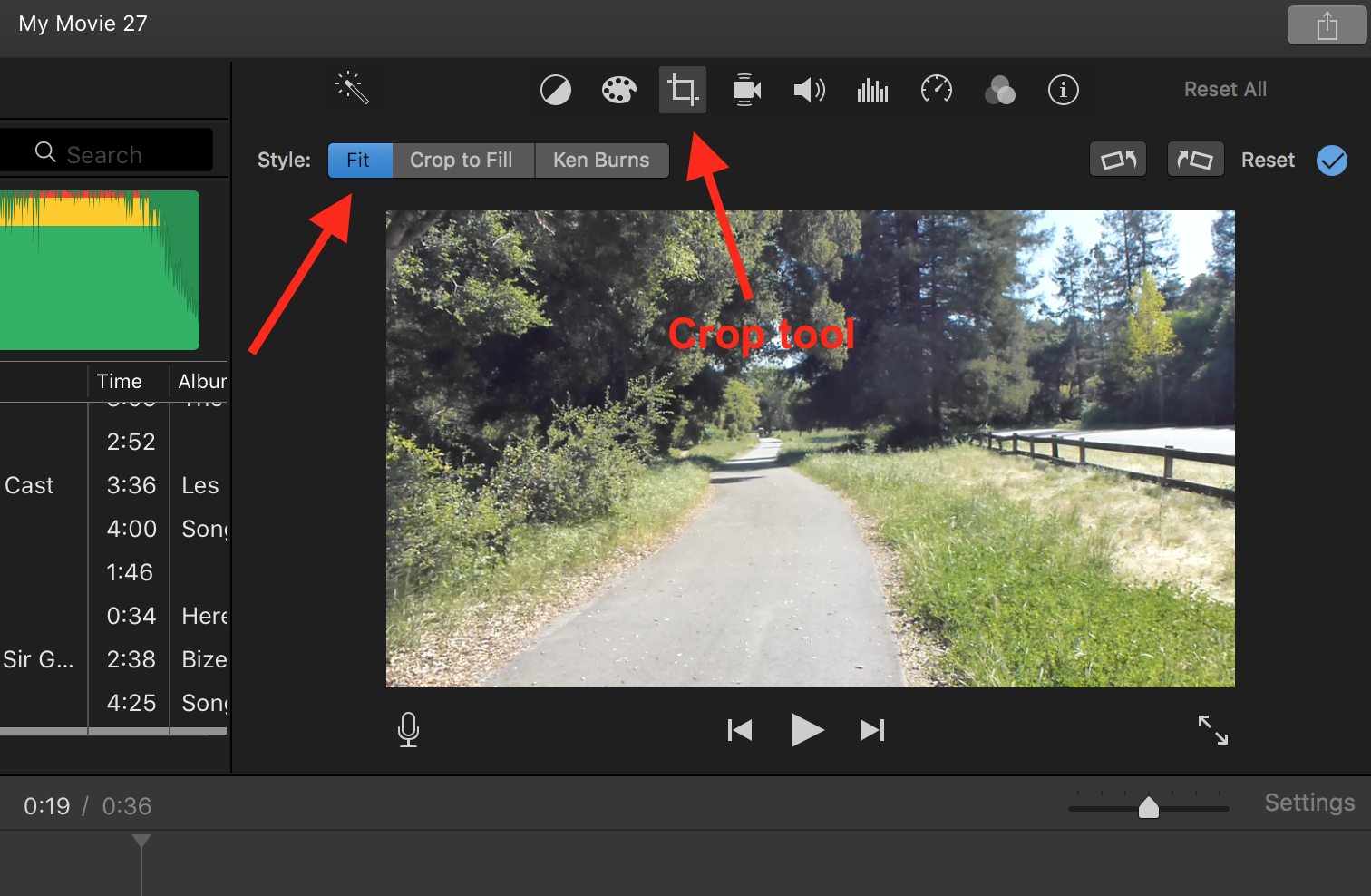Screen dimensions: 1371x896
Task: Switch to Crop to Fill style
Action: (462, 160)
